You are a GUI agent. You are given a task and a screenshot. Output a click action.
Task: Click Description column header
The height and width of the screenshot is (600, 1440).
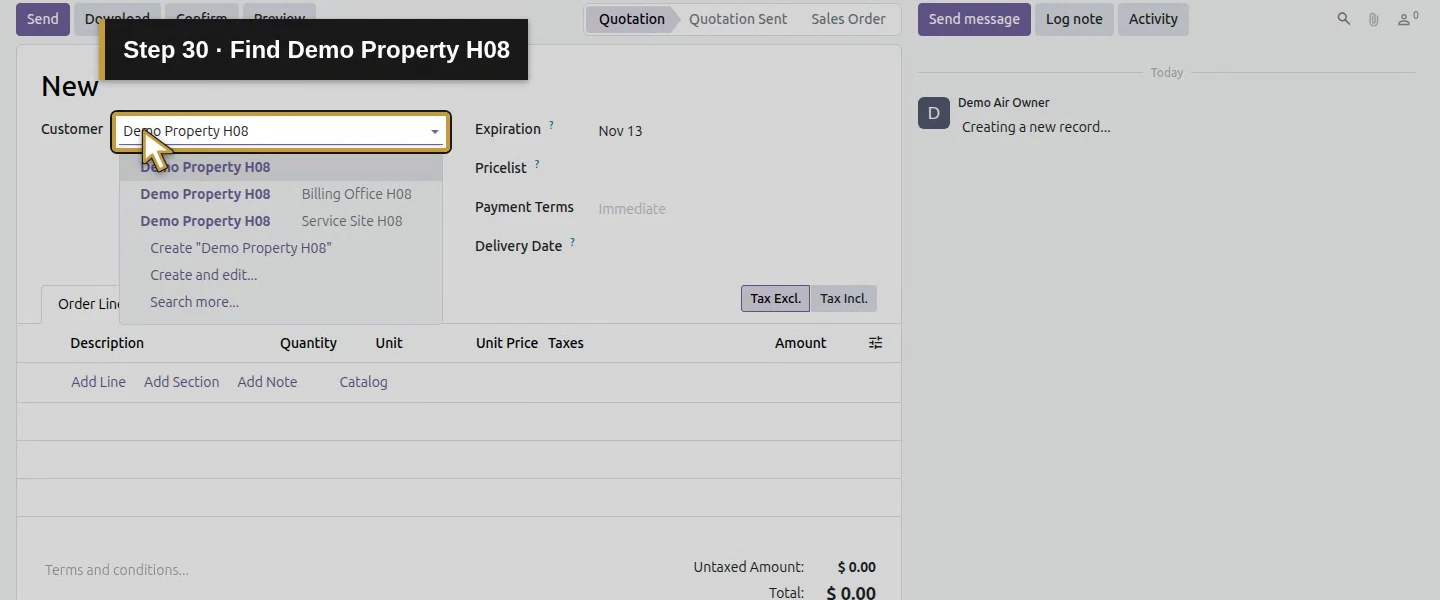click(107, 343)
